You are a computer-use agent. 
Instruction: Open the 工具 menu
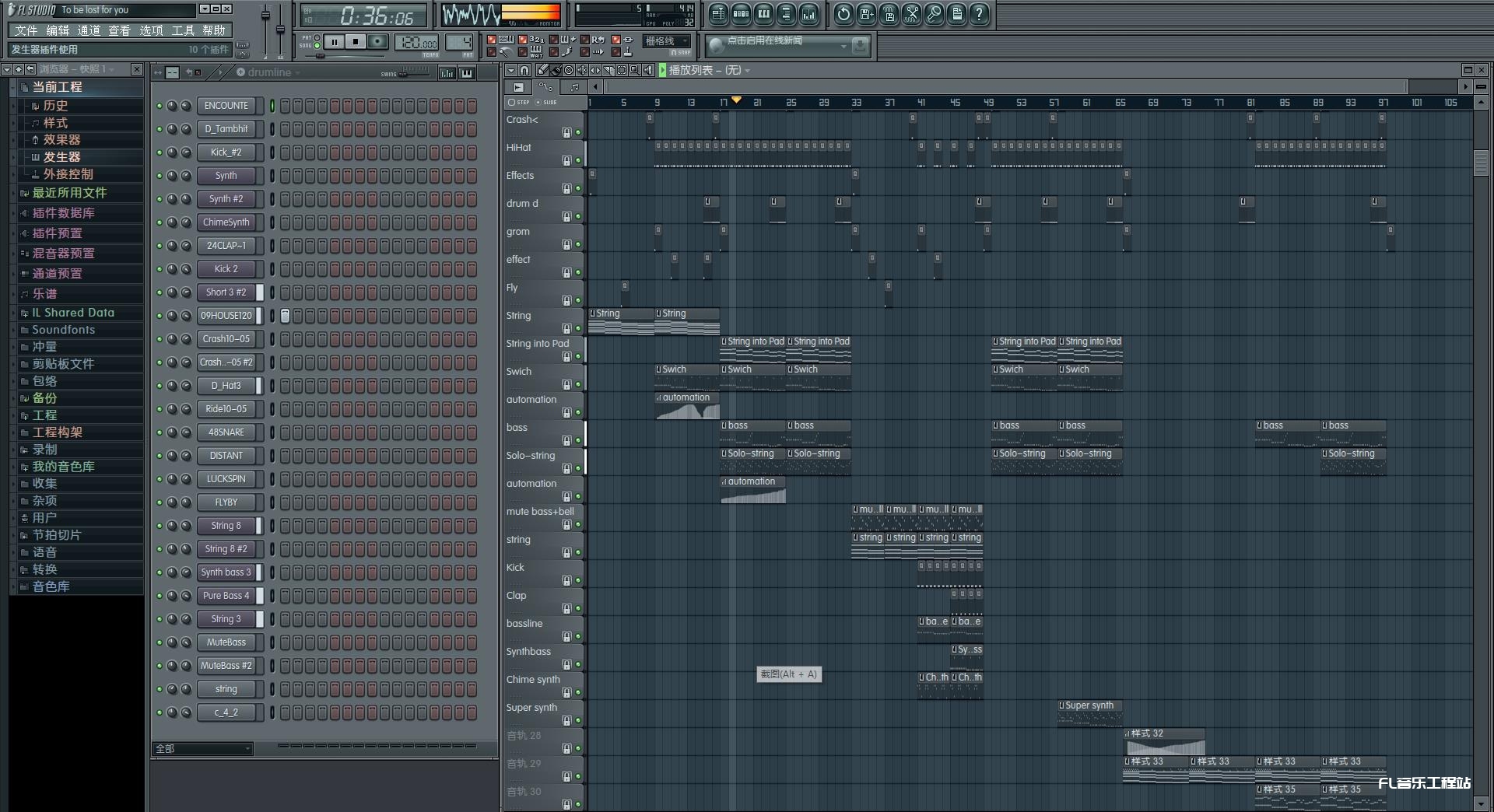(183, 30)
